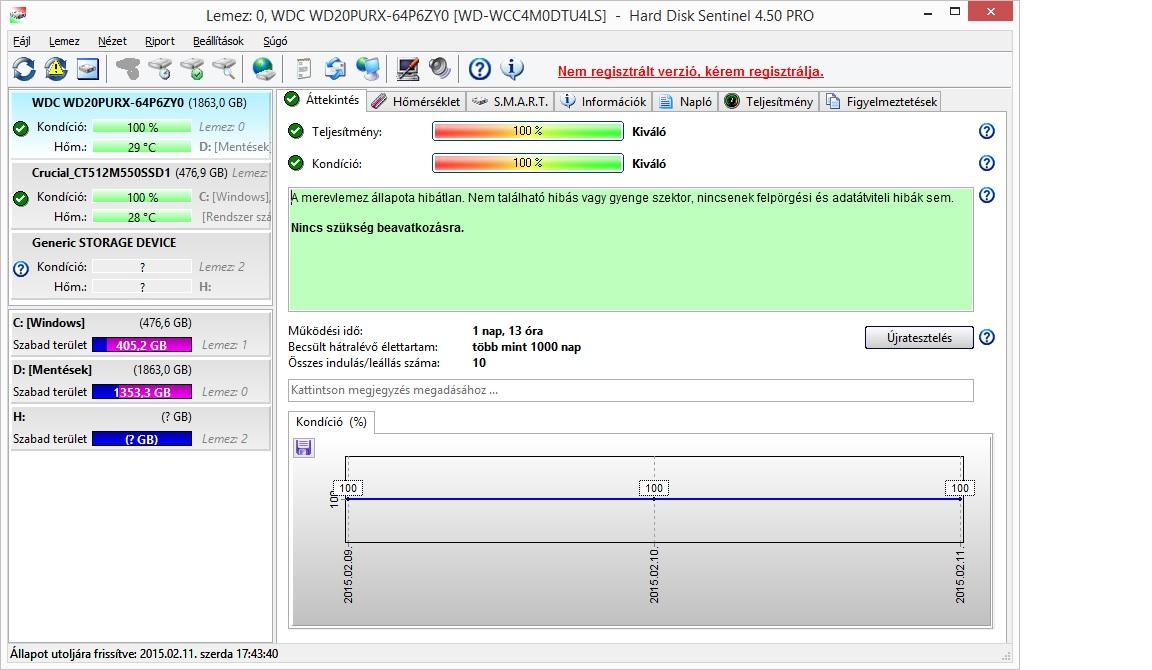The image size is (1152, 670).
Task: Open the Súgó menu
Action: [276, 41]
